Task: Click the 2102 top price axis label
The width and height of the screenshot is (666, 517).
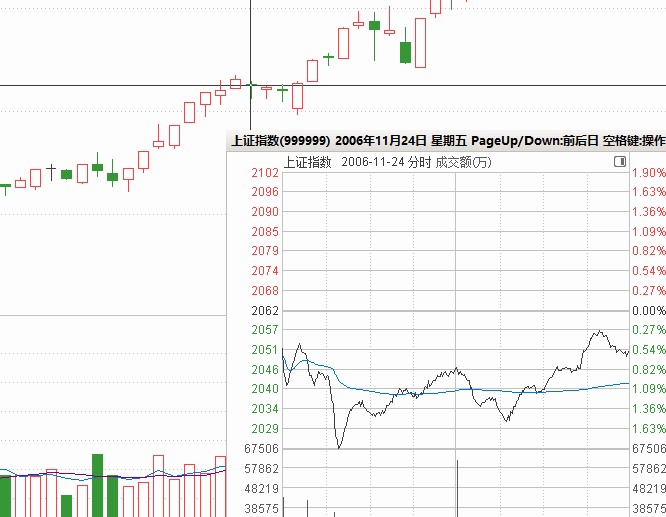Action: tap(265, 173)
